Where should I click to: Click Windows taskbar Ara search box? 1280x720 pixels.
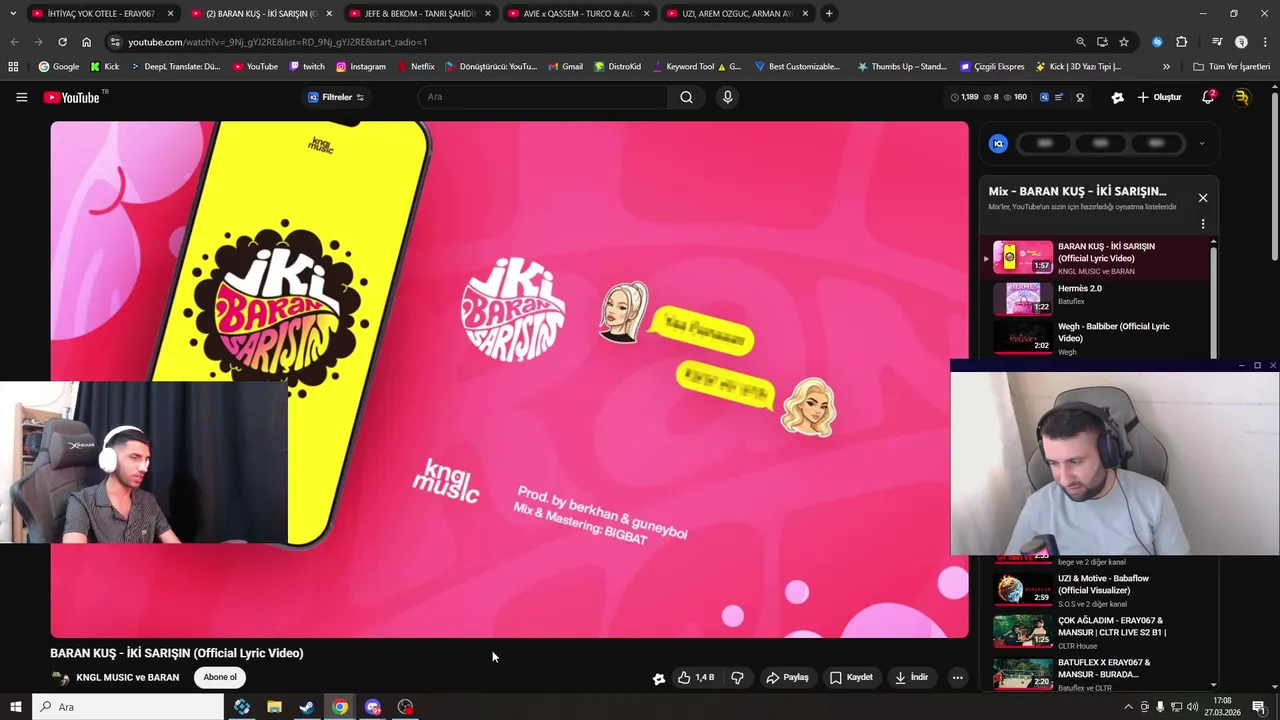click(x=128, y=707)
